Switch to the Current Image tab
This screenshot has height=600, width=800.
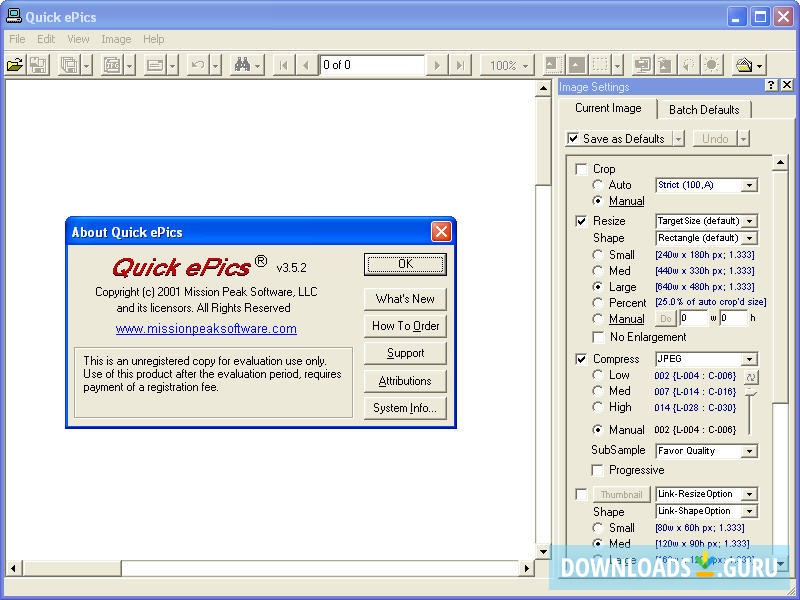[608, 108]
